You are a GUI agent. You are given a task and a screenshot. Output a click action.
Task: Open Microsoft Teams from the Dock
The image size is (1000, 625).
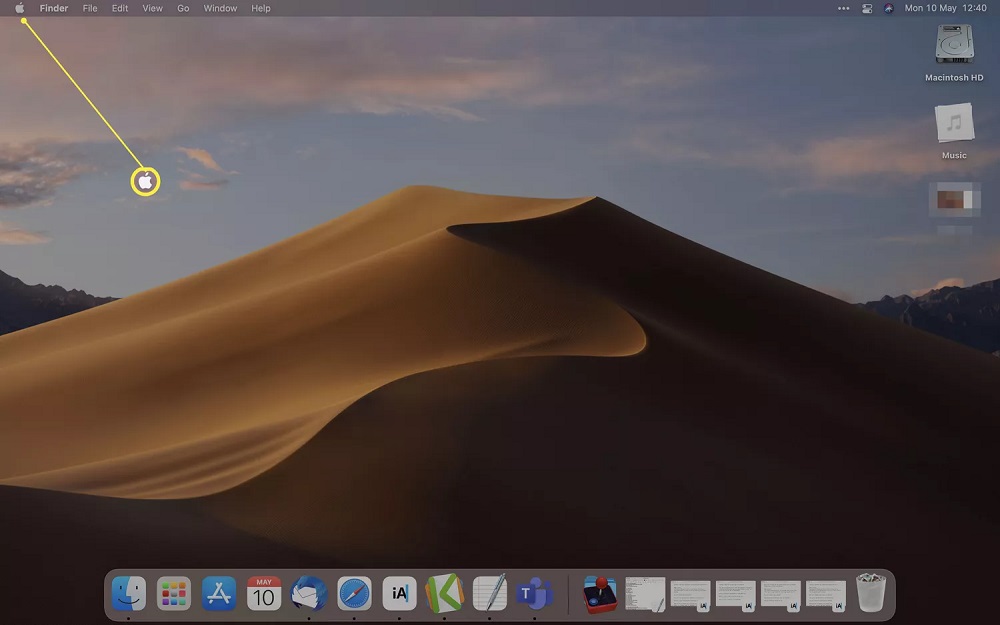534,593
